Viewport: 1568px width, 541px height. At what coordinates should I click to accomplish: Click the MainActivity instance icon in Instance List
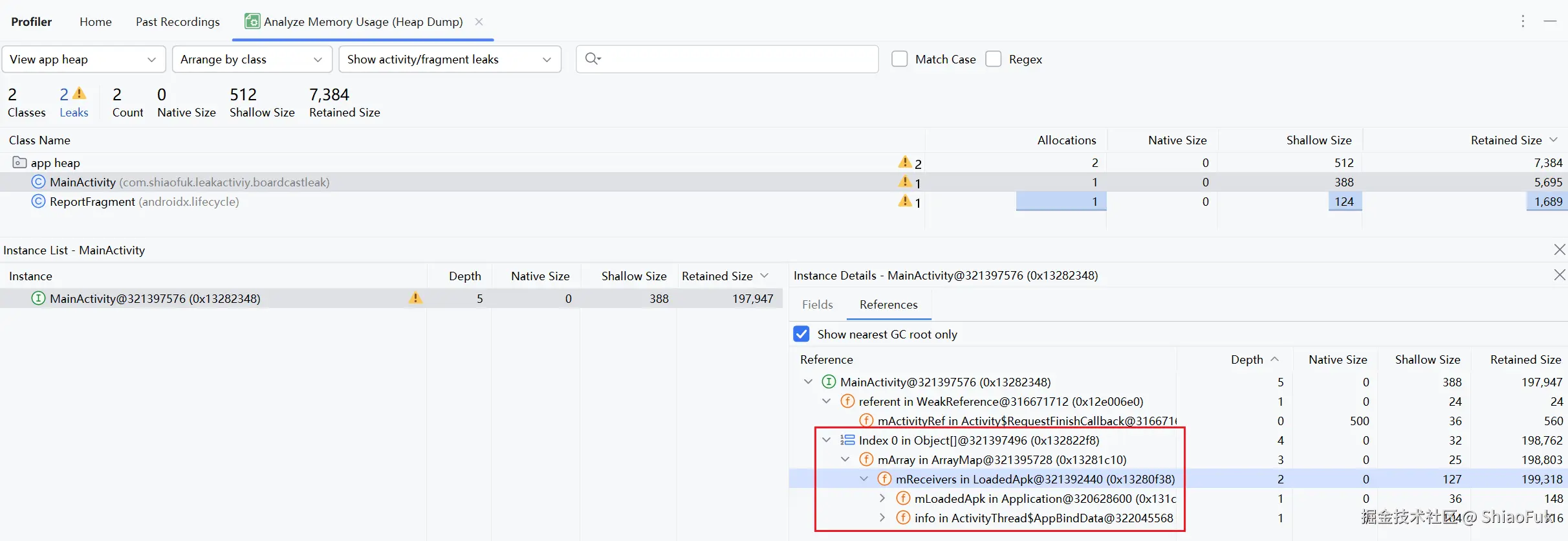(39, 298)
